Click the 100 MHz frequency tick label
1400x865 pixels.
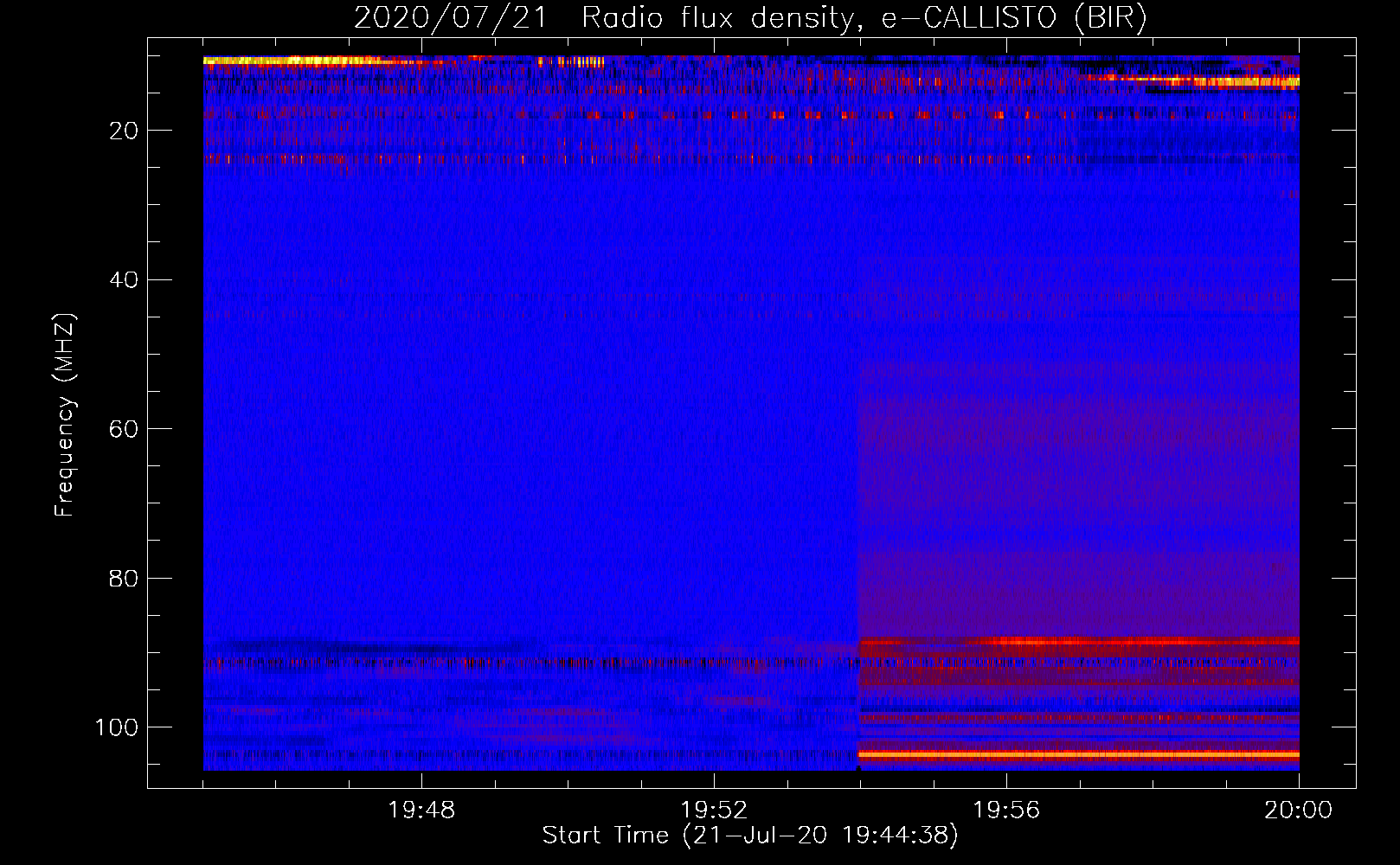pos(116,727)
